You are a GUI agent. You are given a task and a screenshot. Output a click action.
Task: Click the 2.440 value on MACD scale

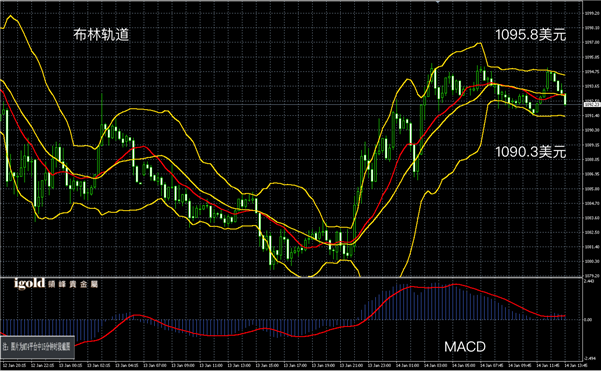tap(589, 281)
